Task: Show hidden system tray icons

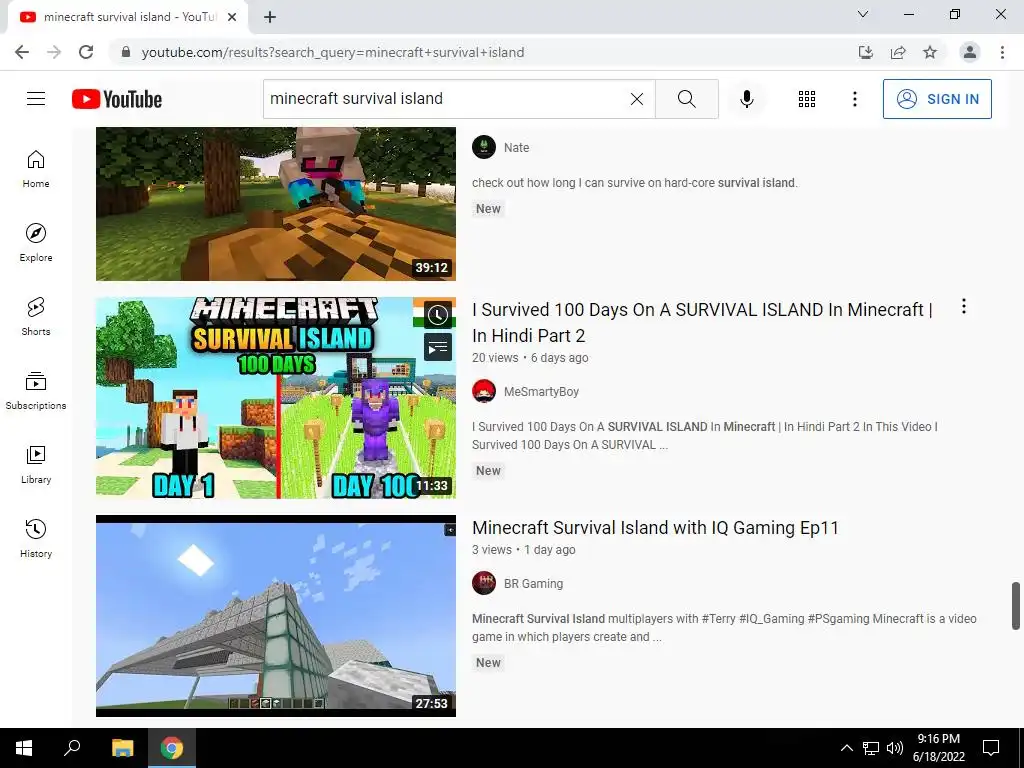Action: (846, 748)
